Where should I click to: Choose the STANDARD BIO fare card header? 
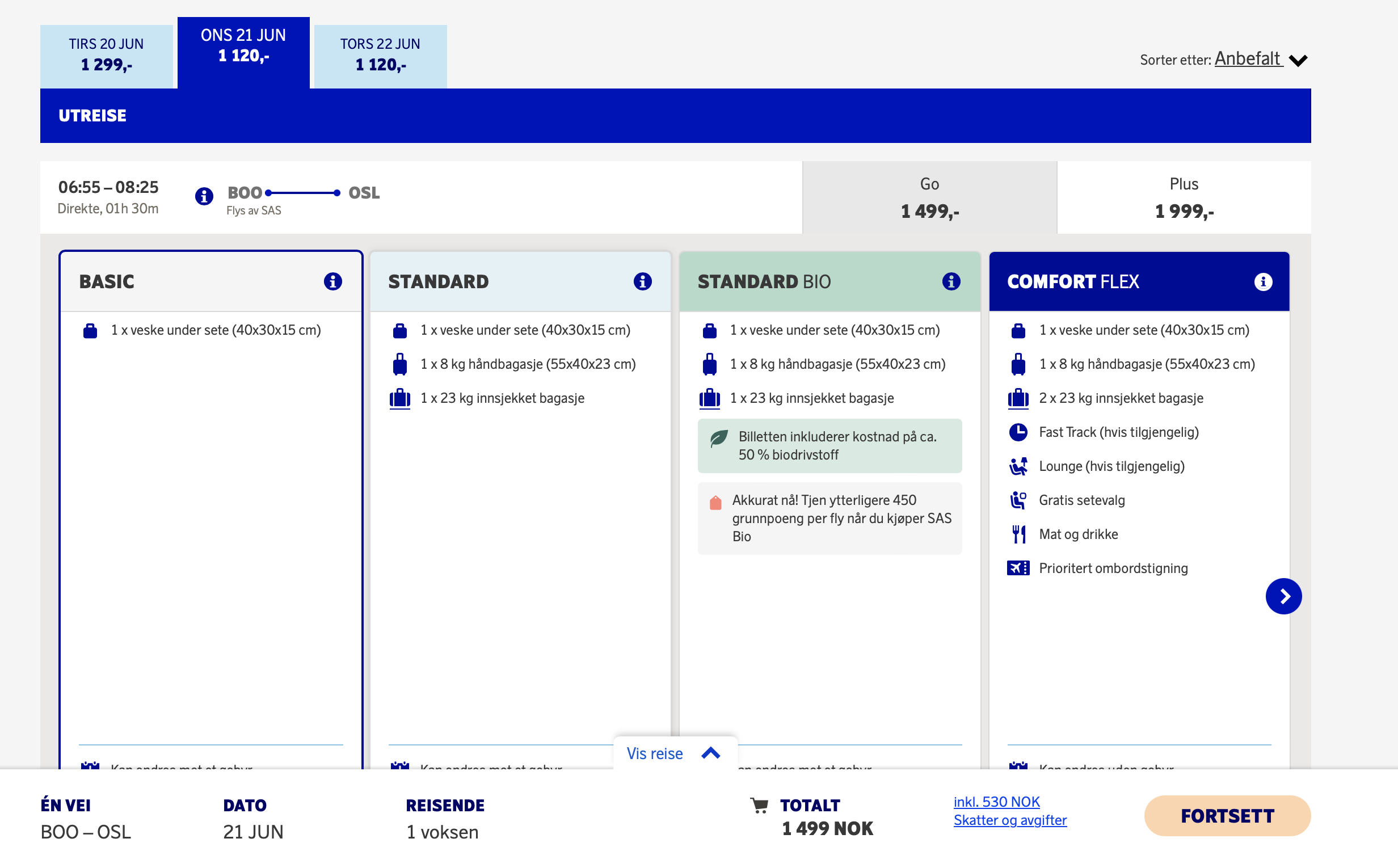click(x=829, y=282)
